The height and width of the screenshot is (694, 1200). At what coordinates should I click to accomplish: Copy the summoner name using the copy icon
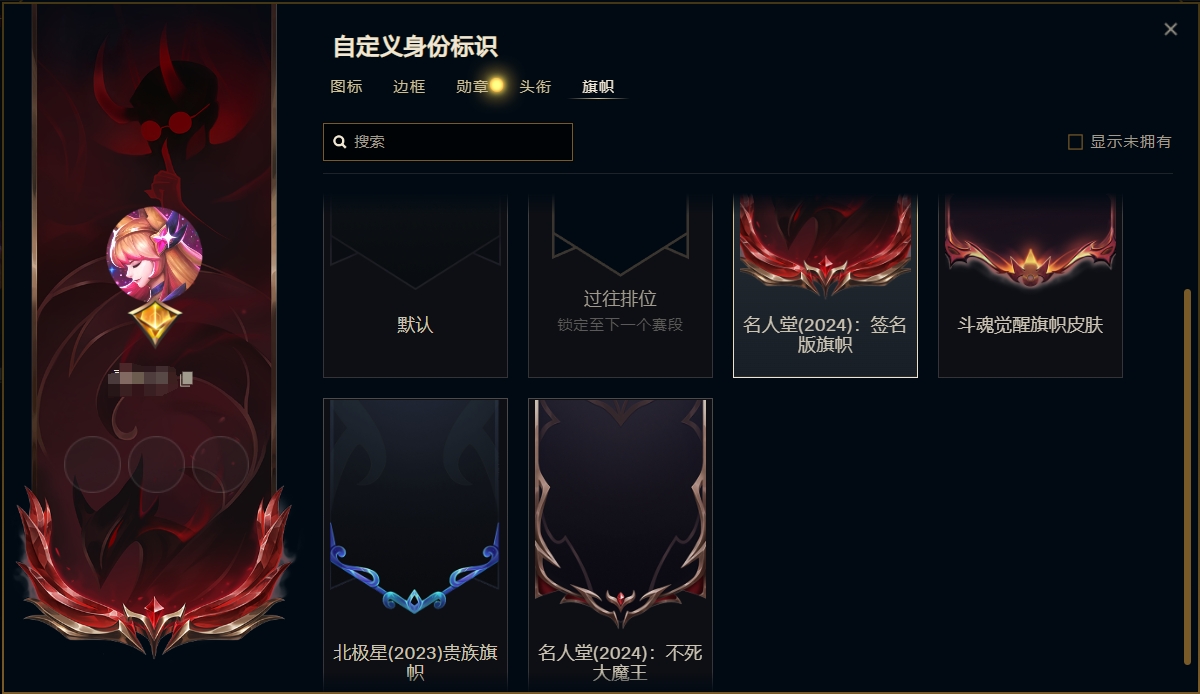[x=186, y=379]
